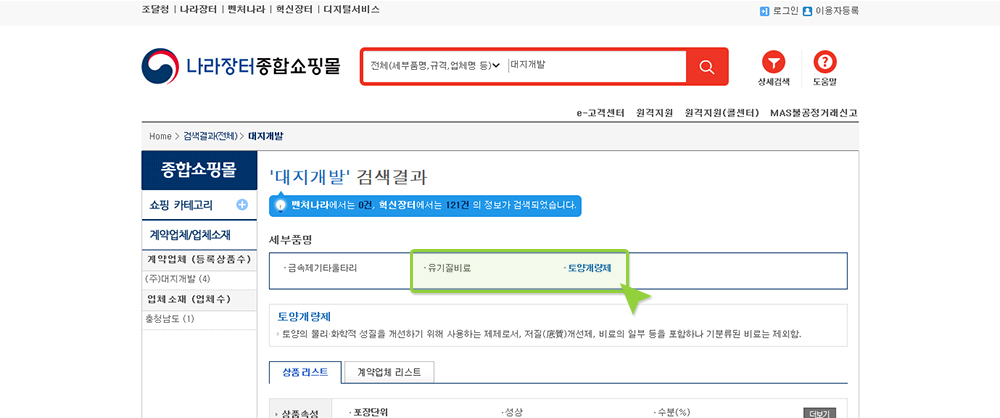This screenshot has width=1000, height=418.
Task: Click the 이용자등록 icon link
Action: (830, 11)
